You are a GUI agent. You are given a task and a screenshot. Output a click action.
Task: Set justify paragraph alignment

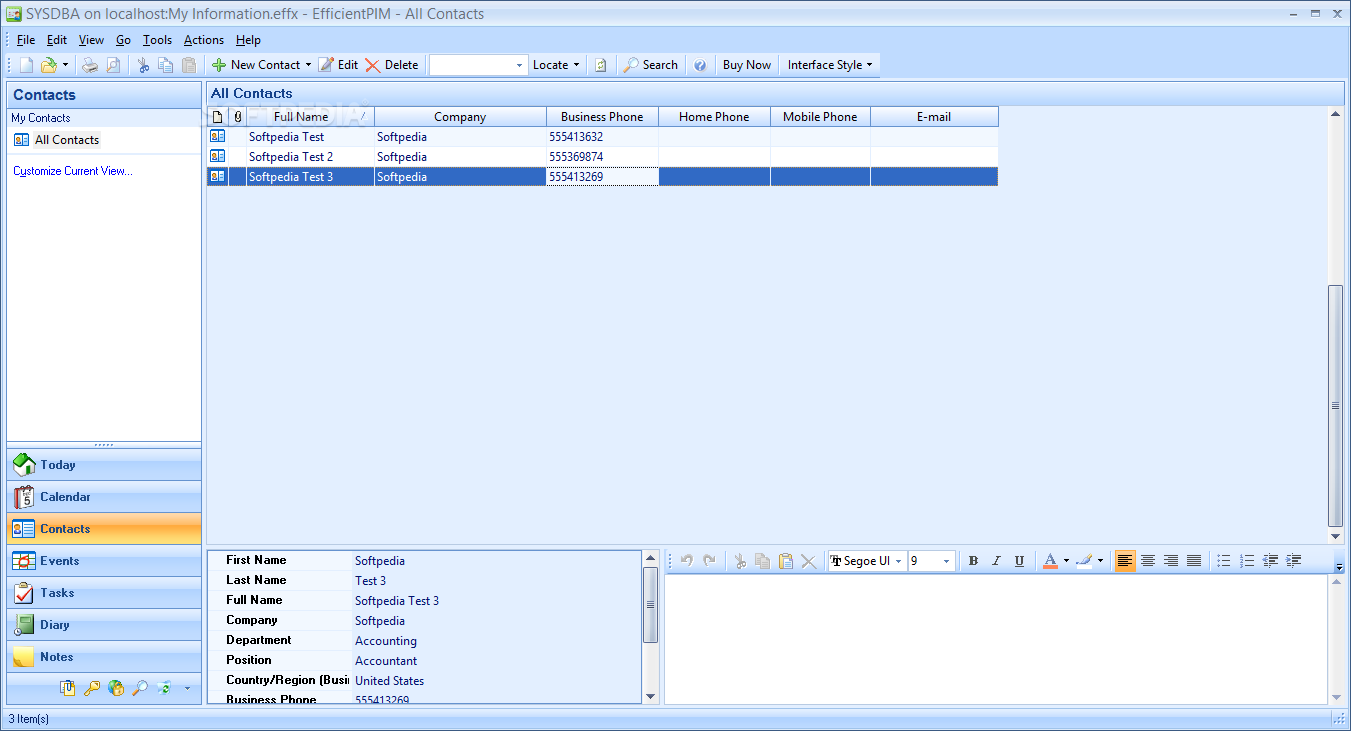pyautogui.click(x=1194, y=561)
